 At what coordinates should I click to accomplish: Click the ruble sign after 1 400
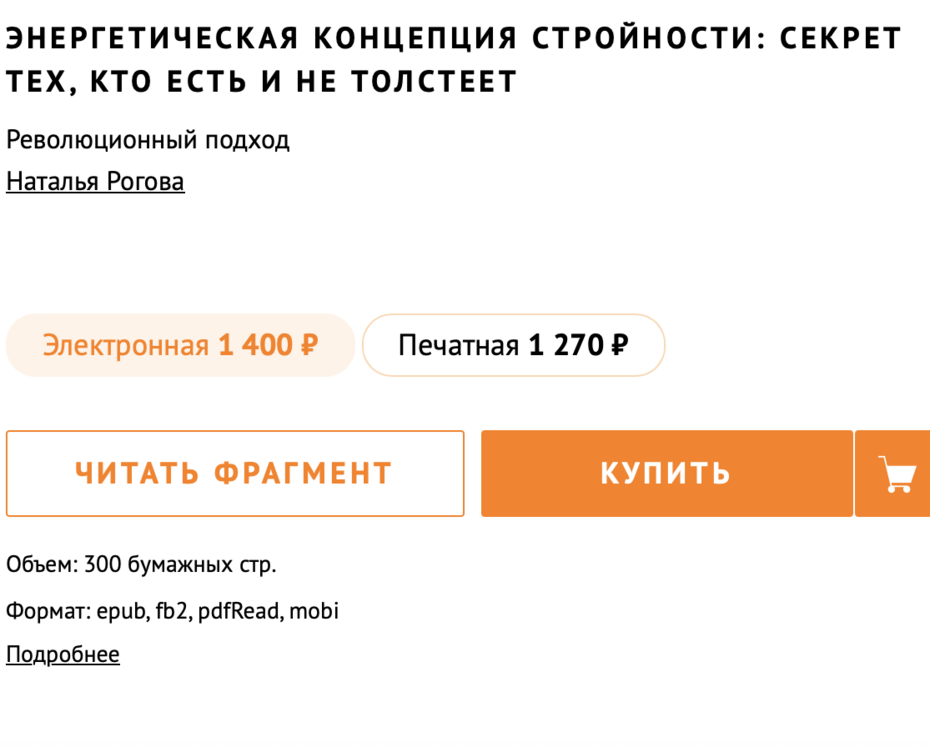click(x=310, y=345)
